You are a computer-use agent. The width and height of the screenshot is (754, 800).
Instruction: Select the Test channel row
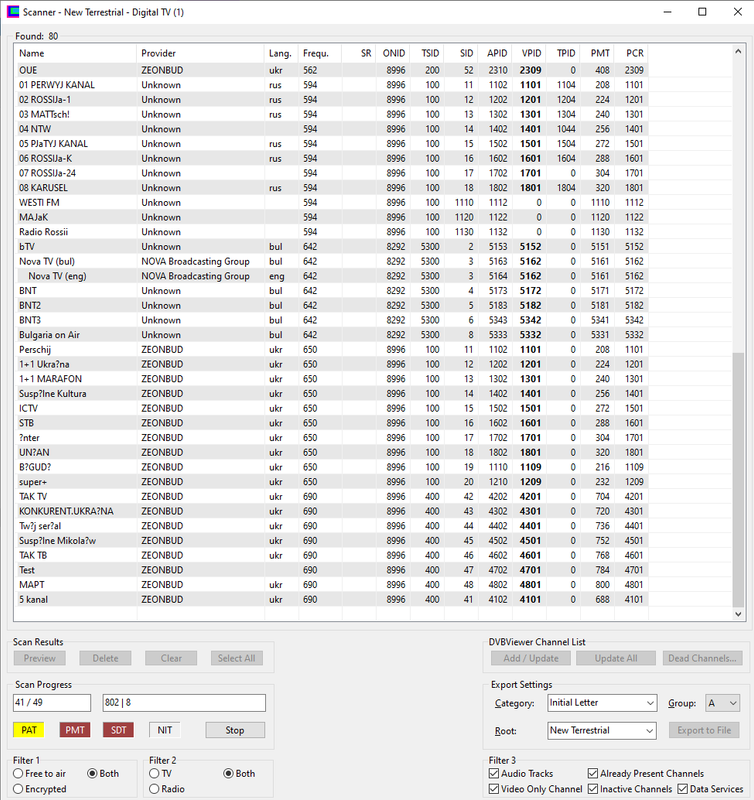click(x=332, y=570)
